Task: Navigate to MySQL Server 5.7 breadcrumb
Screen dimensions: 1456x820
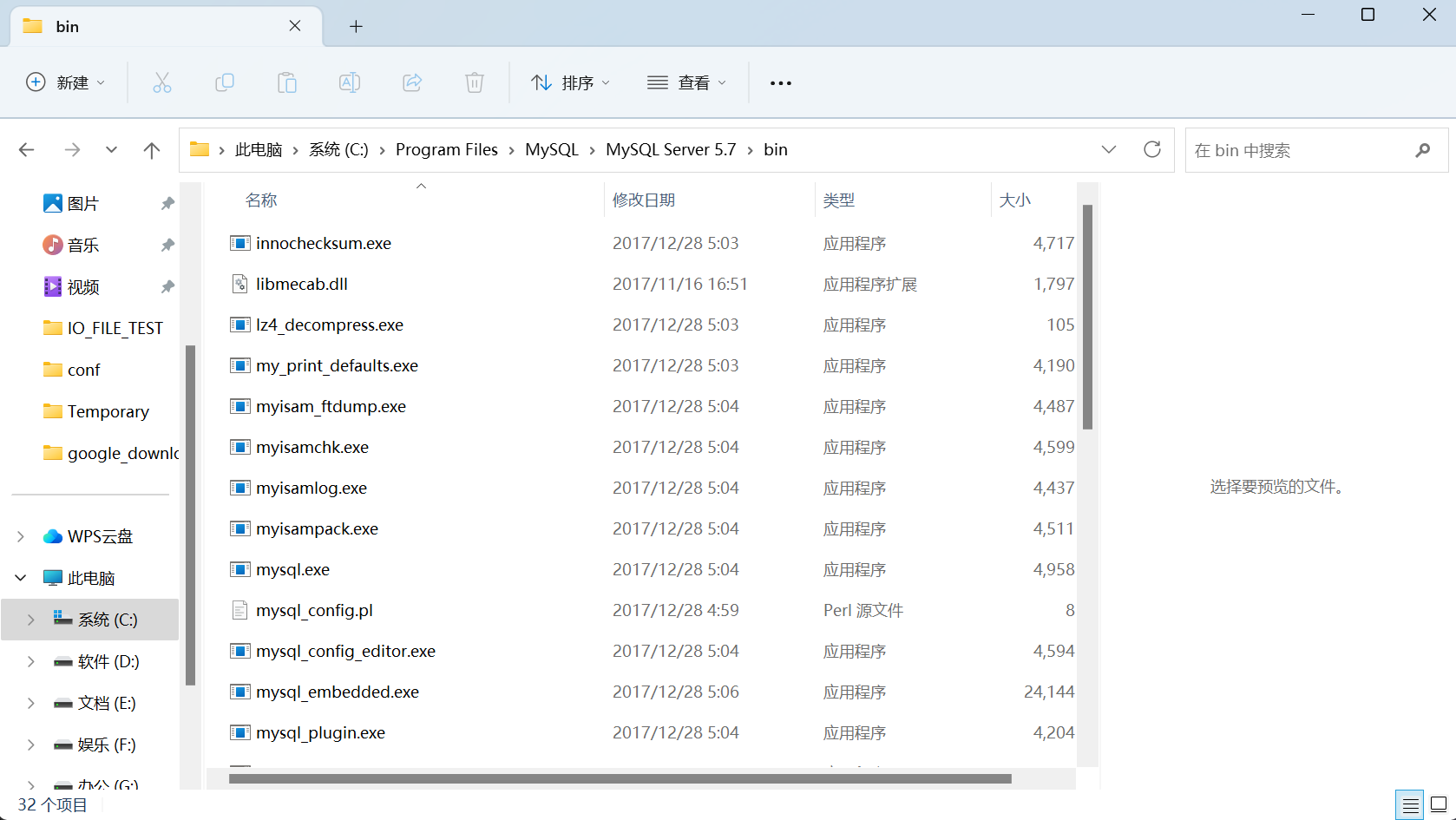Action: [x=671, y=149]
